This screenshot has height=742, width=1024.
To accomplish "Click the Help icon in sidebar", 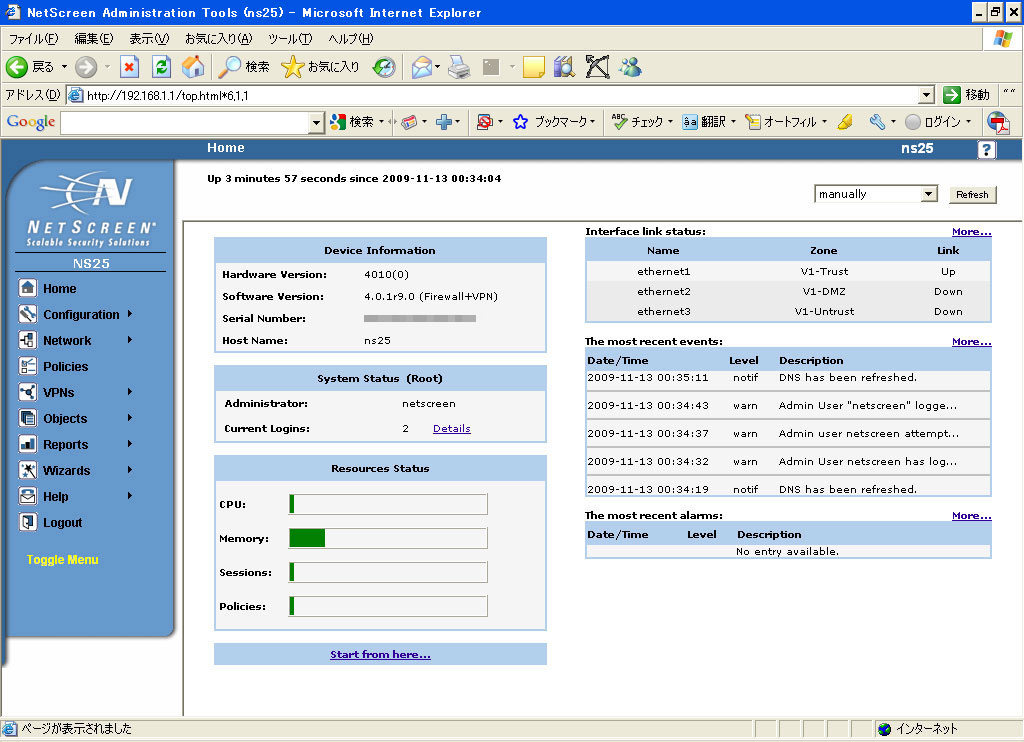I will [x=27, y=496].
